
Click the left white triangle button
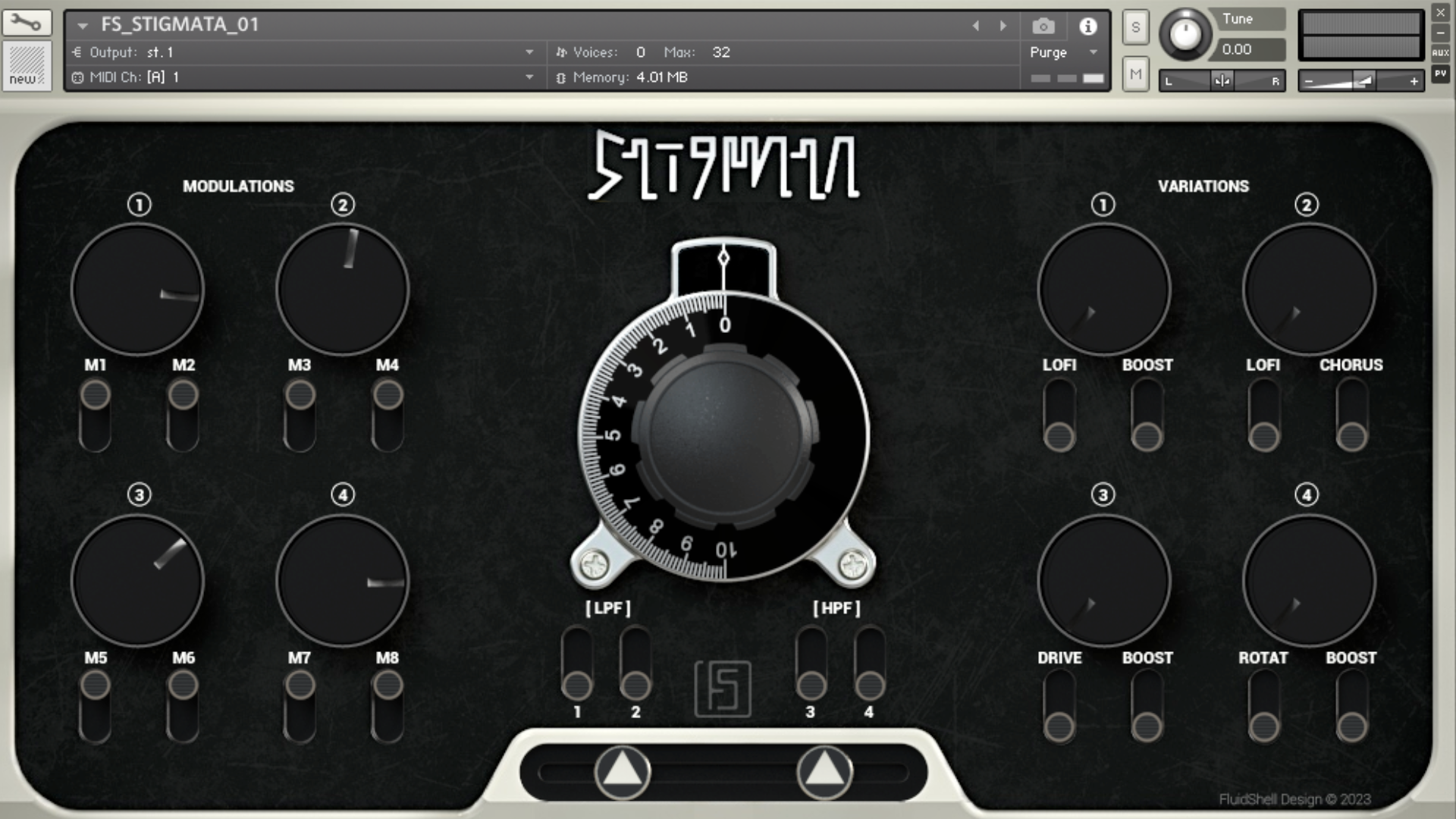(x=623, y=772)
